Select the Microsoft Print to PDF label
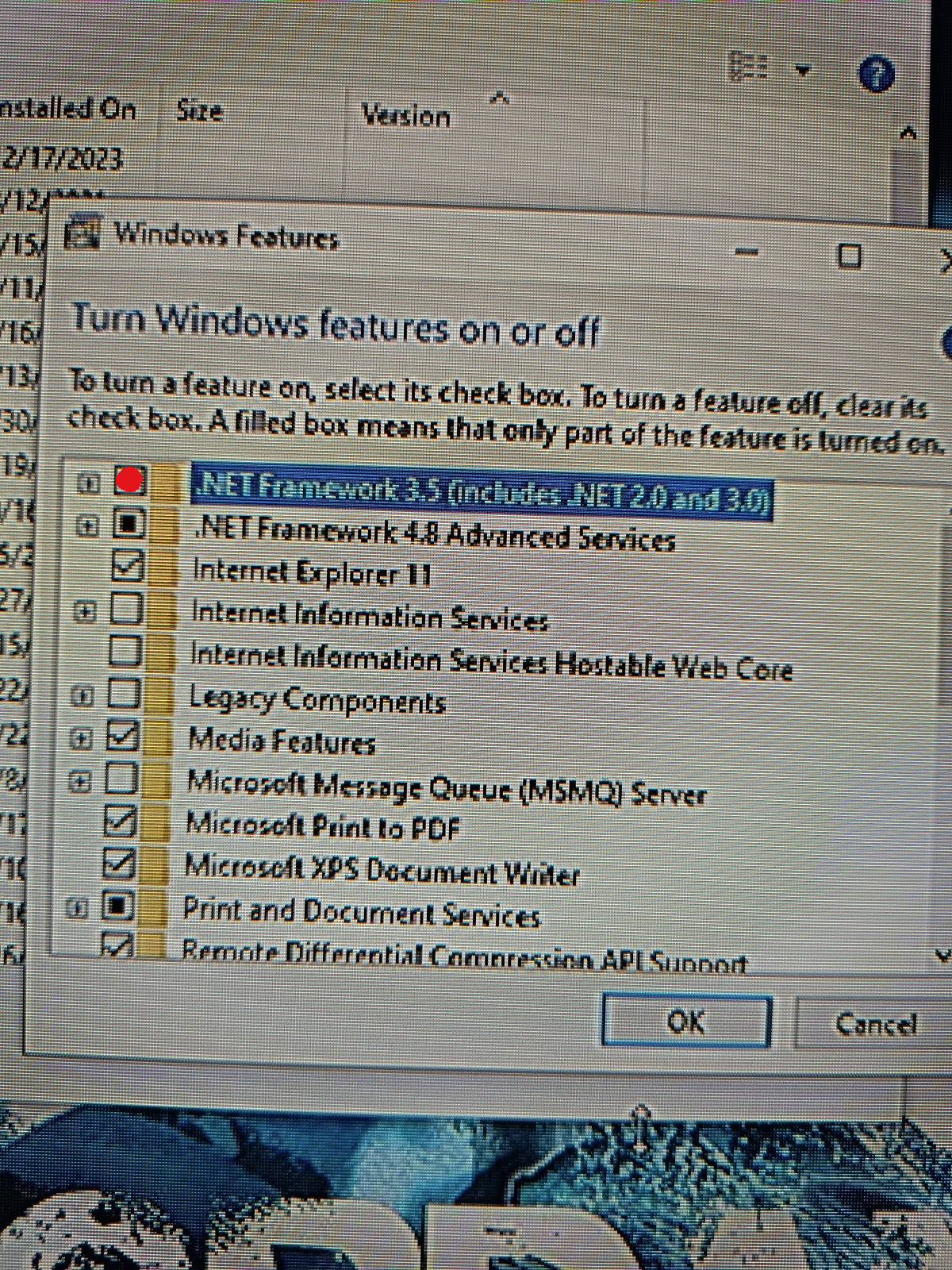 click(322, 826)
